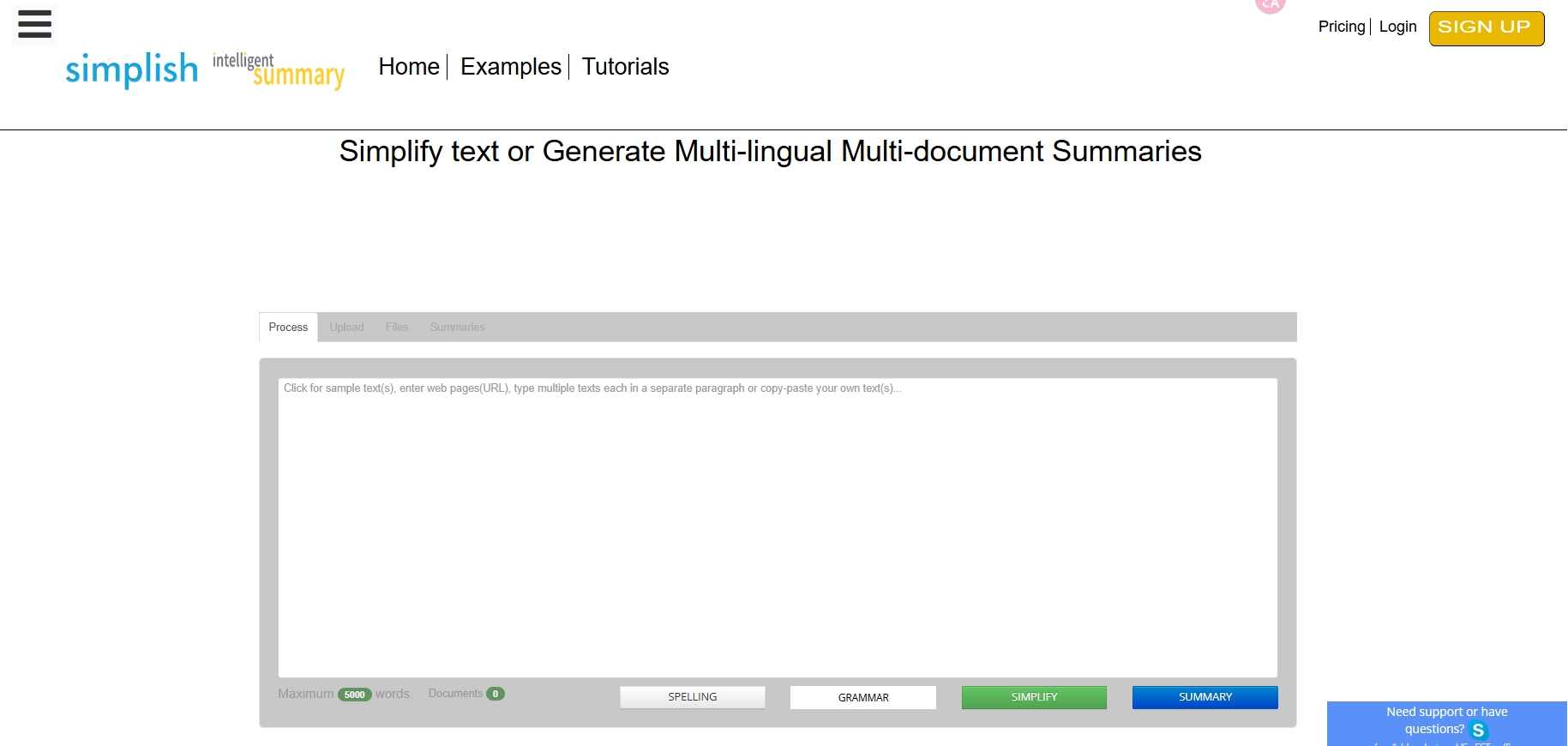Click the Skype support icon
Image resolution: width=1568 pixels, height=746 pixels.
coord(1478,731)
